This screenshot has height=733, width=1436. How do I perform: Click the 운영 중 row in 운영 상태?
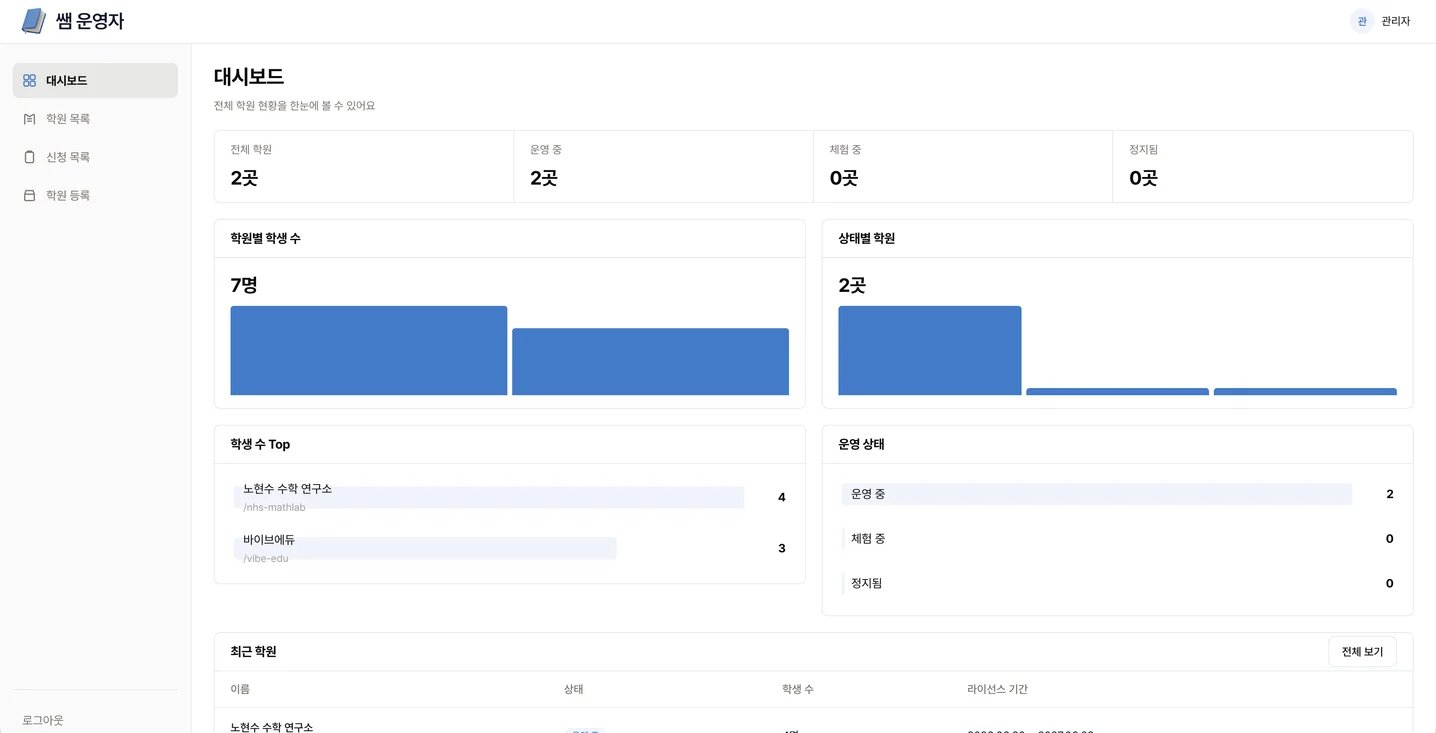click(x=1117, y=494)
